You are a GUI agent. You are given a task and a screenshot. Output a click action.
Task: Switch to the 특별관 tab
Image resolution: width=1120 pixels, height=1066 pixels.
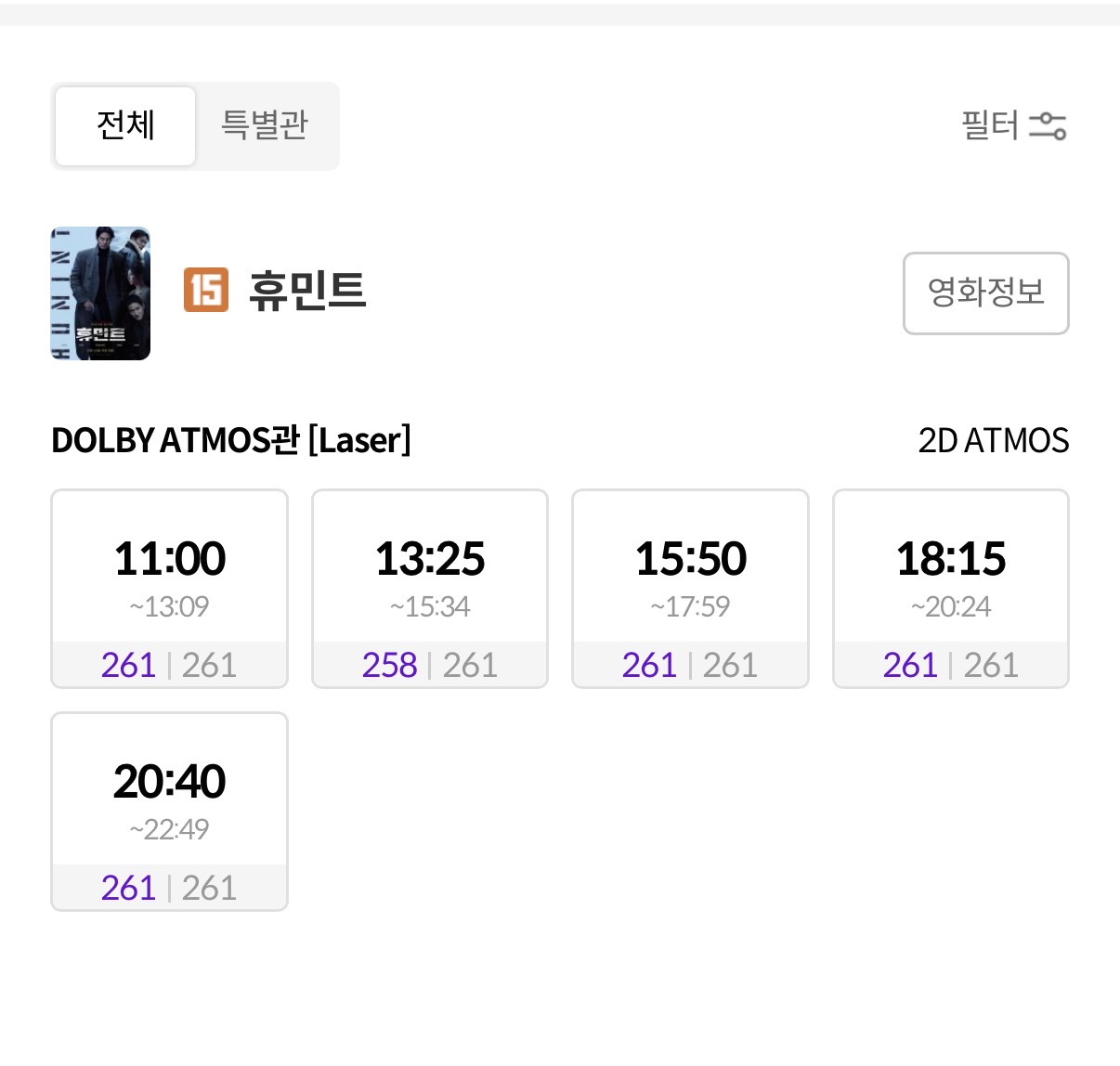[265, 125]
